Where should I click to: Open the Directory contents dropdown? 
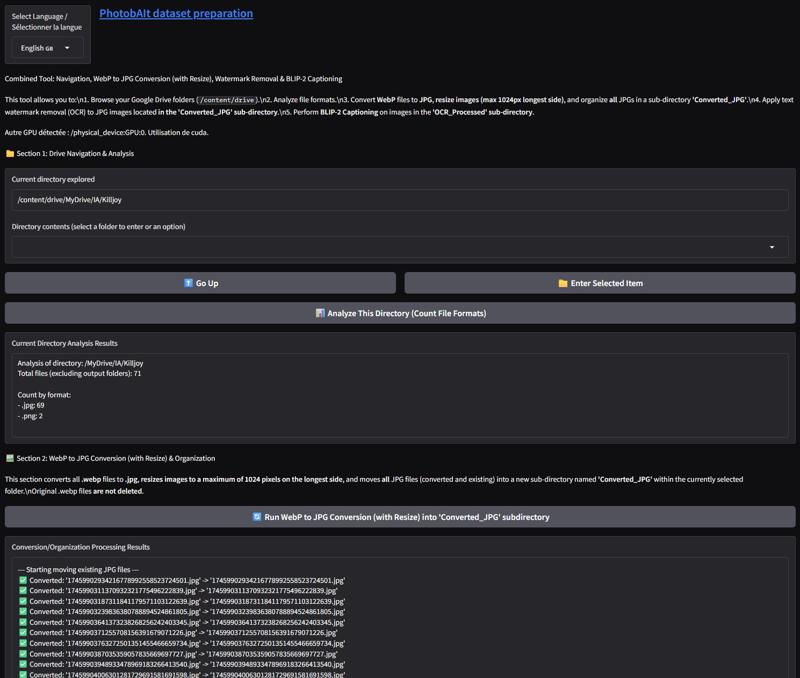400,247
